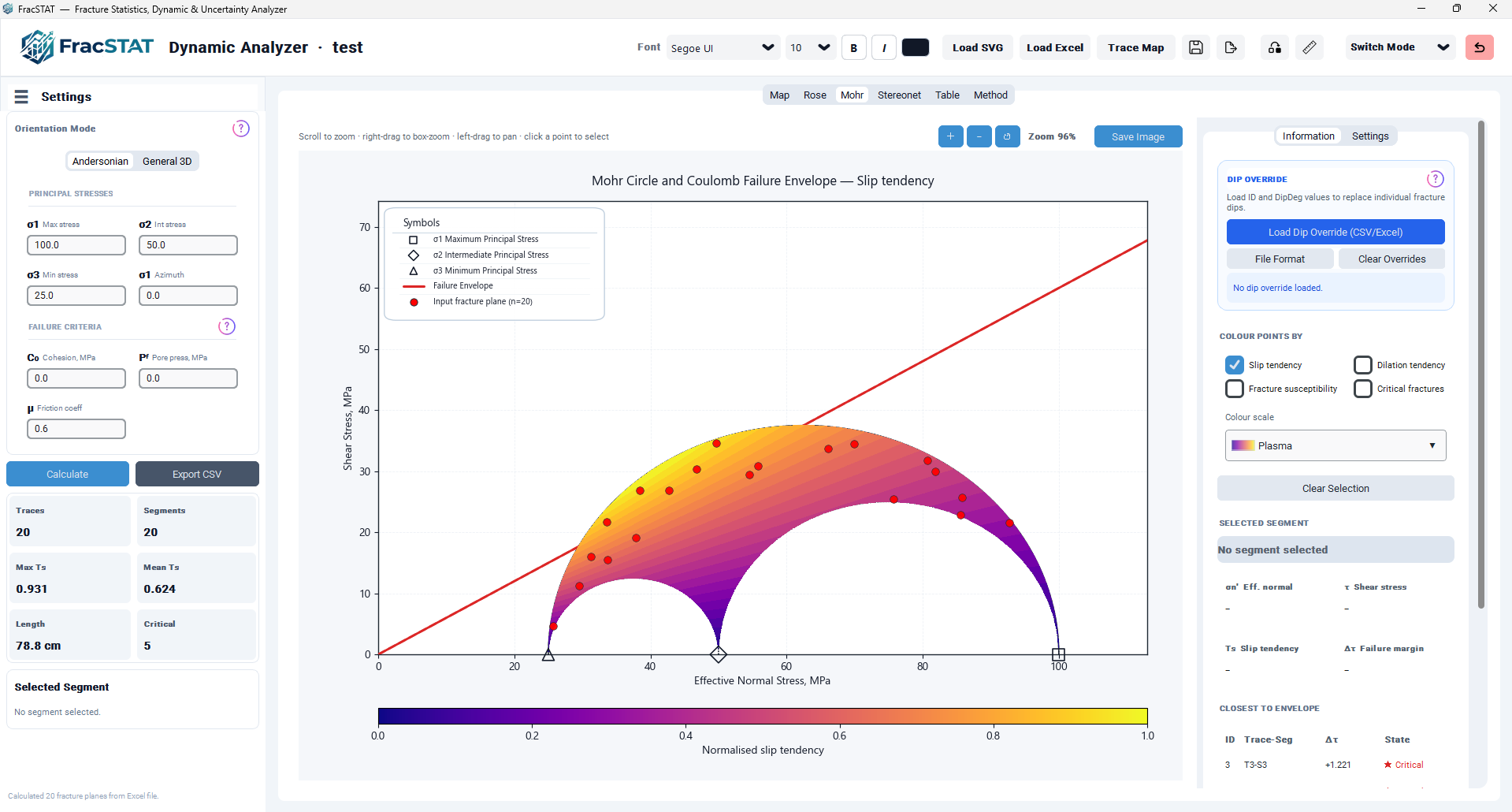This screenshot has width=1512, height=812.
Task: Click the lock/unlock toolbar icon
Action: pyautogui.click(x=1274, y=47)
